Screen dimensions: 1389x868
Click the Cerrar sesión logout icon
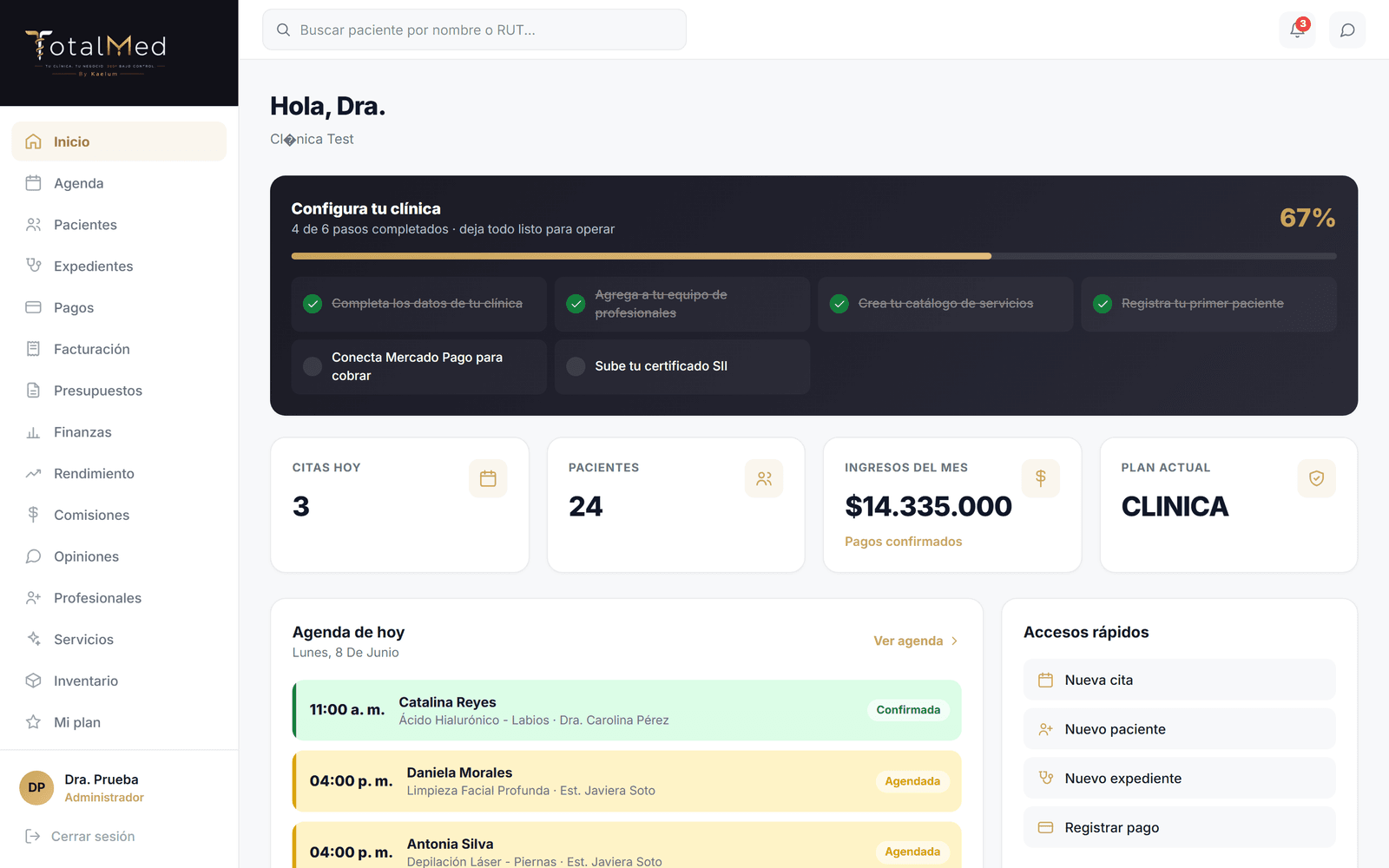(x=33, y=837)
